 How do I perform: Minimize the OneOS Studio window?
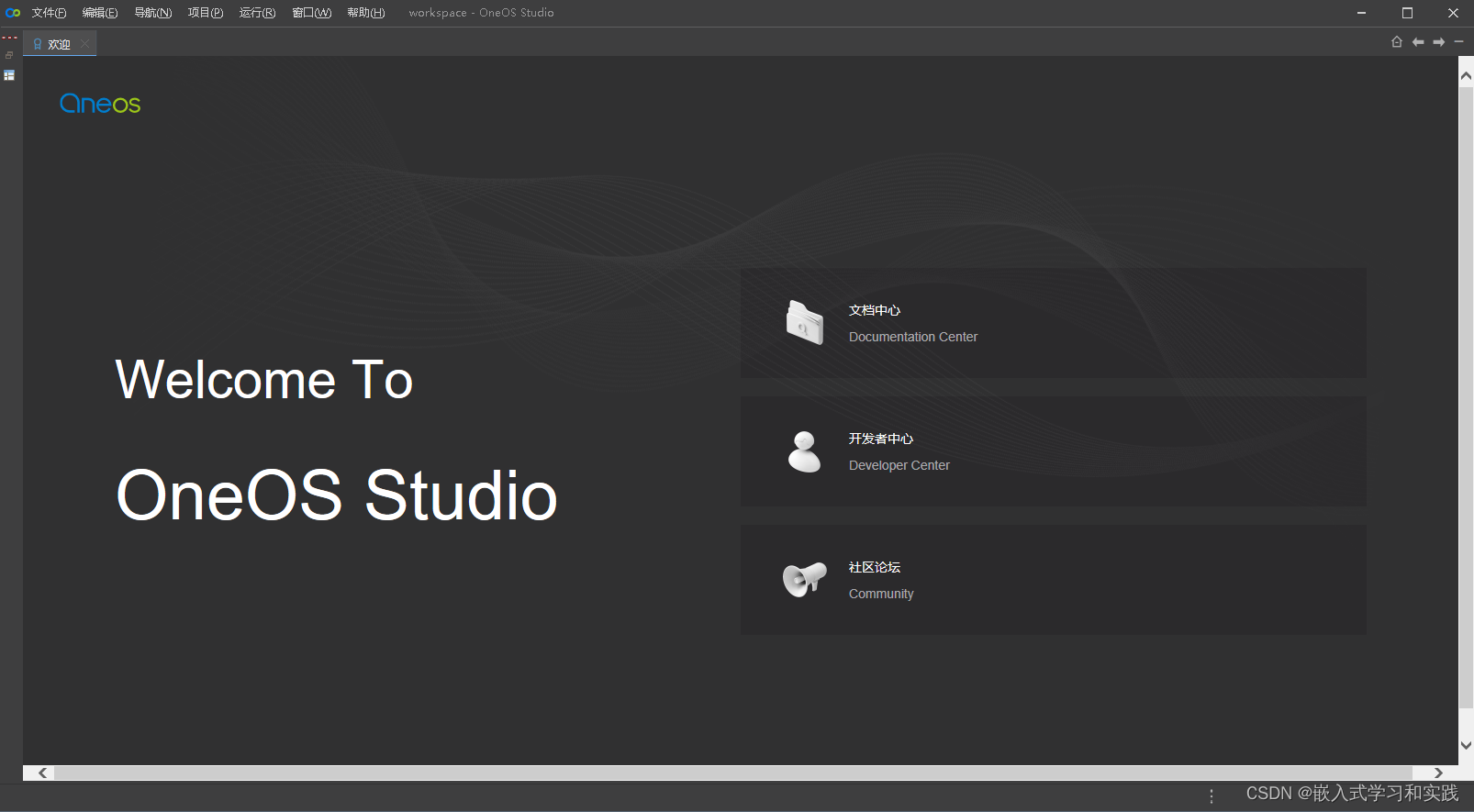tap(1361, 13)
